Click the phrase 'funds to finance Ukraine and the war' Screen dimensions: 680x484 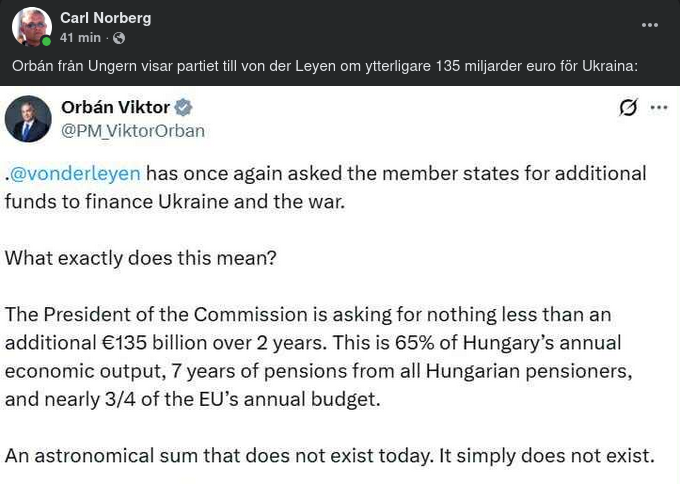point(174,201)
